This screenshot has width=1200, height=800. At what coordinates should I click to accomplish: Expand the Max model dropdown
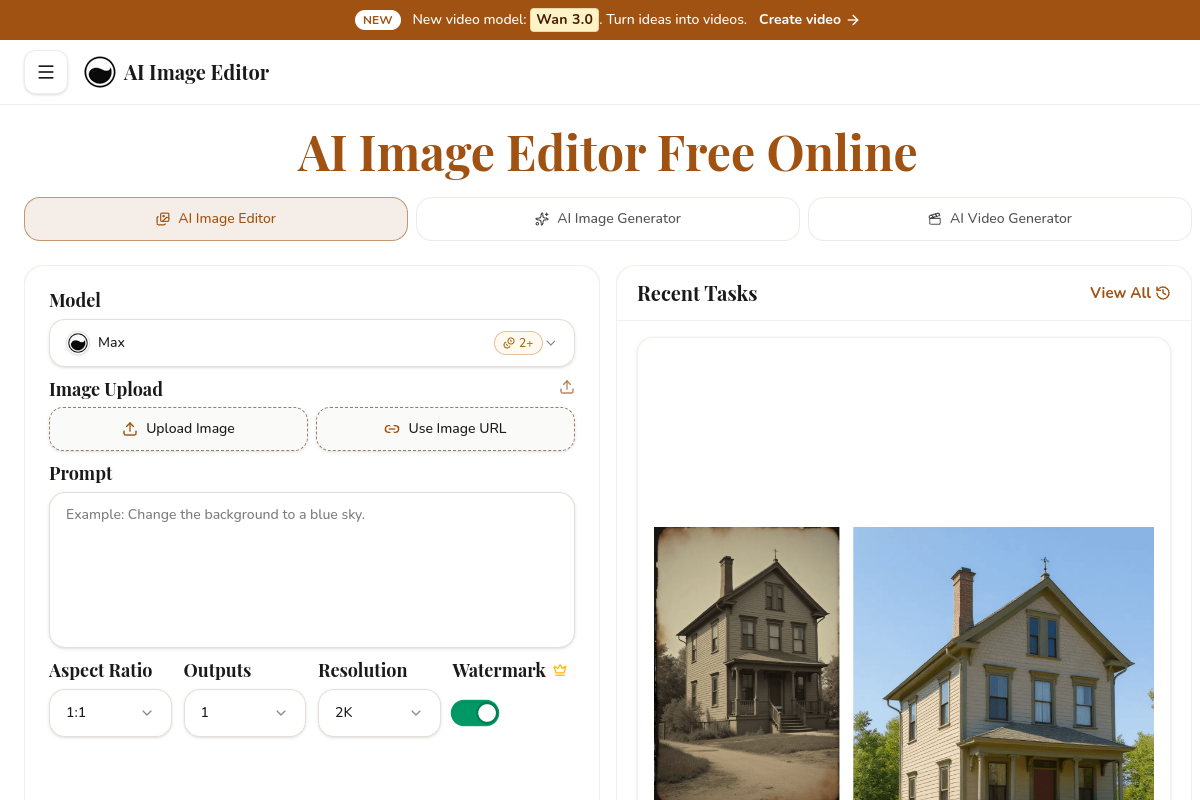312,343
